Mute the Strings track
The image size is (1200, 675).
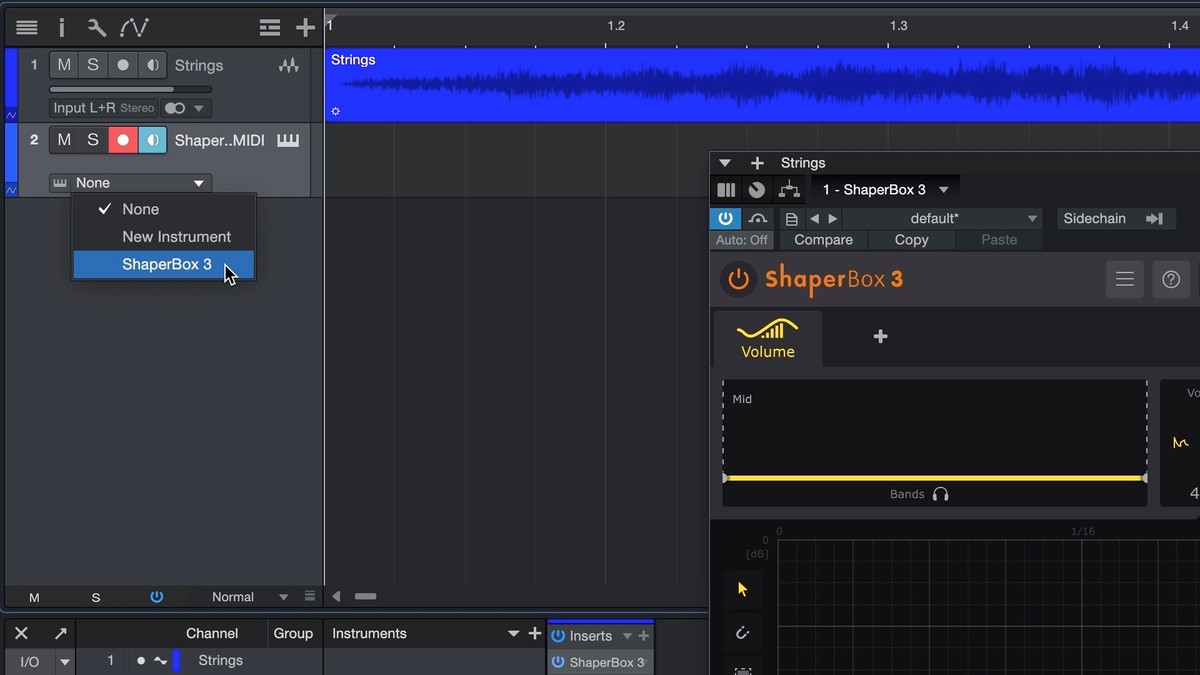[x=64, y=65]
